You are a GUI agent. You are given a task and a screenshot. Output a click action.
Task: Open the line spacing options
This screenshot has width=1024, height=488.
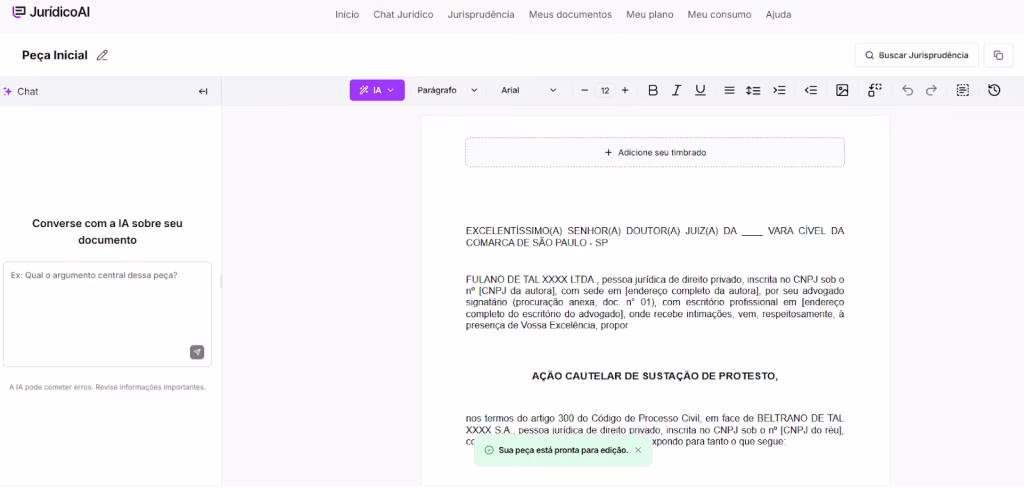coord(753,90)
